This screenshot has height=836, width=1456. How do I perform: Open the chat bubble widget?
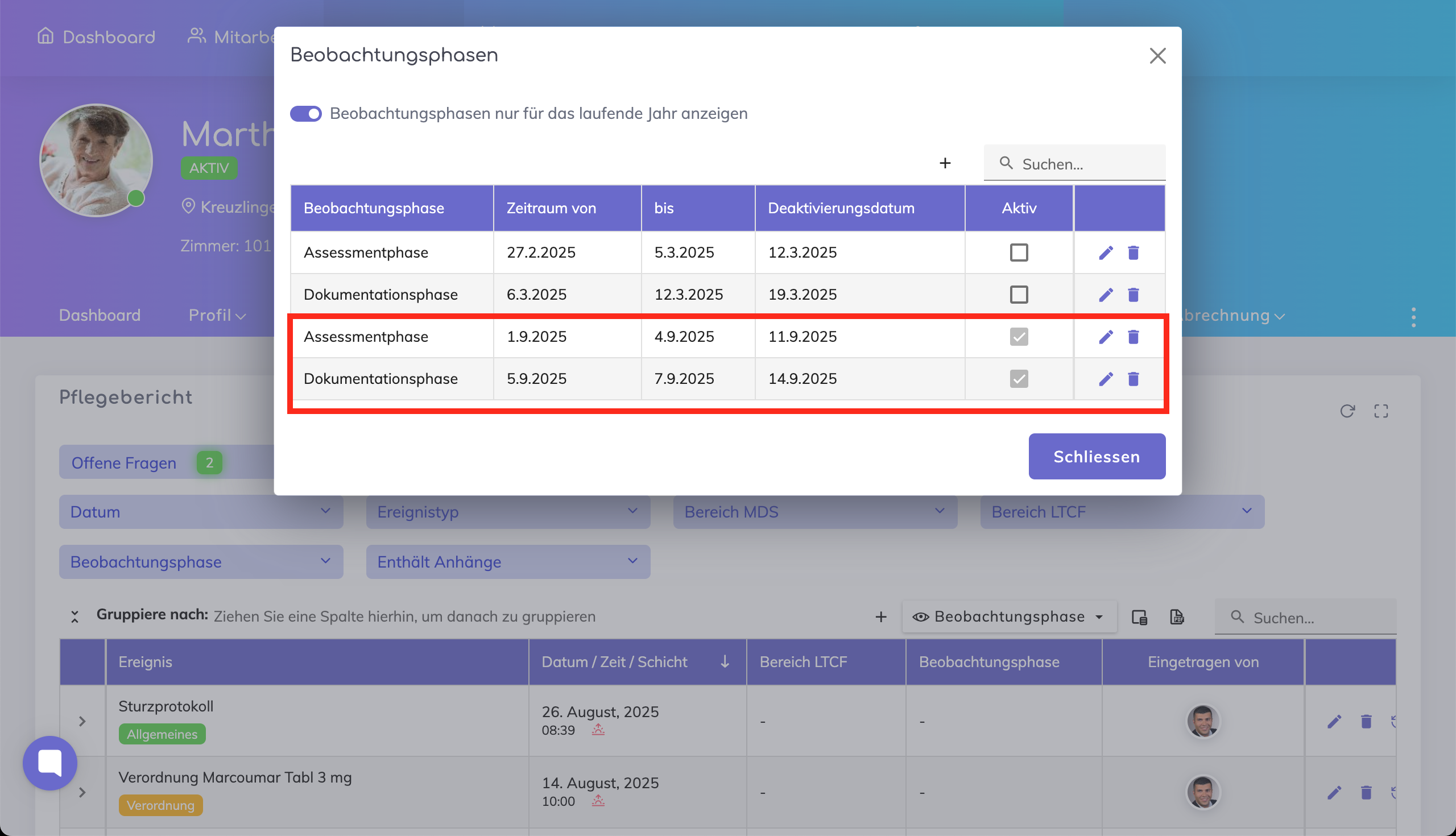(50, 763)
